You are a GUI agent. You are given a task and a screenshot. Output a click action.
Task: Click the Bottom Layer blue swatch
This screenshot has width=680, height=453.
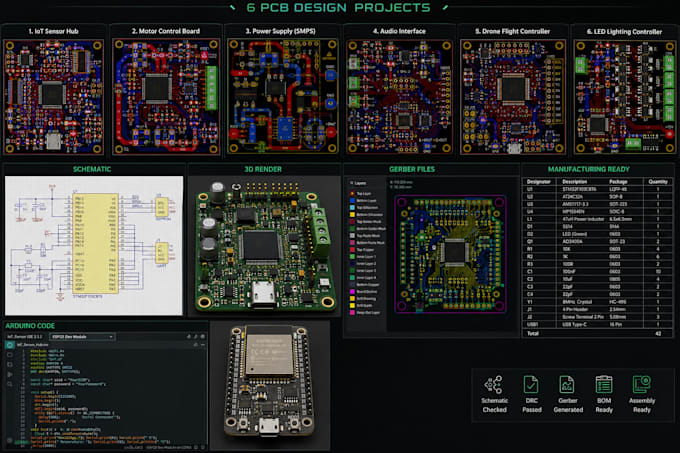(x=352, y=201)
